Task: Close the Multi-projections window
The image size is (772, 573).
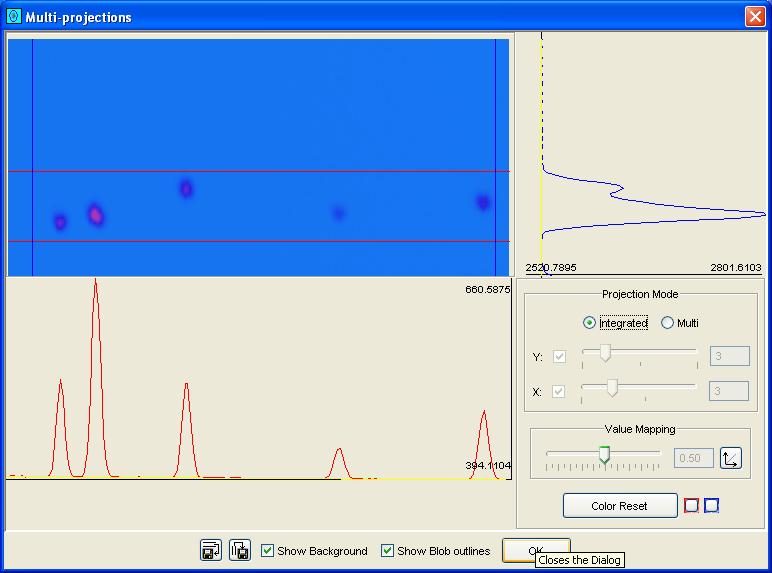Action: tap(755, 17)
